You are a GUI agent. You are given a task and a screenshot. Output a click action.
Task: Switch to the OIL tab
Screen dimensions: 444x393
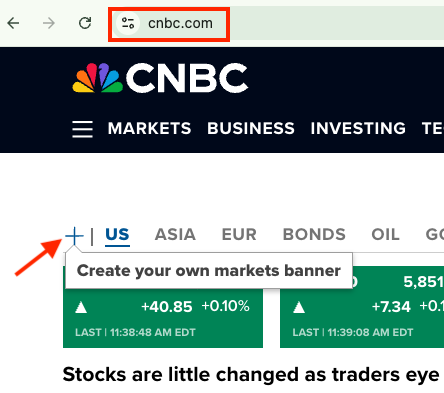tap(385, 234)
